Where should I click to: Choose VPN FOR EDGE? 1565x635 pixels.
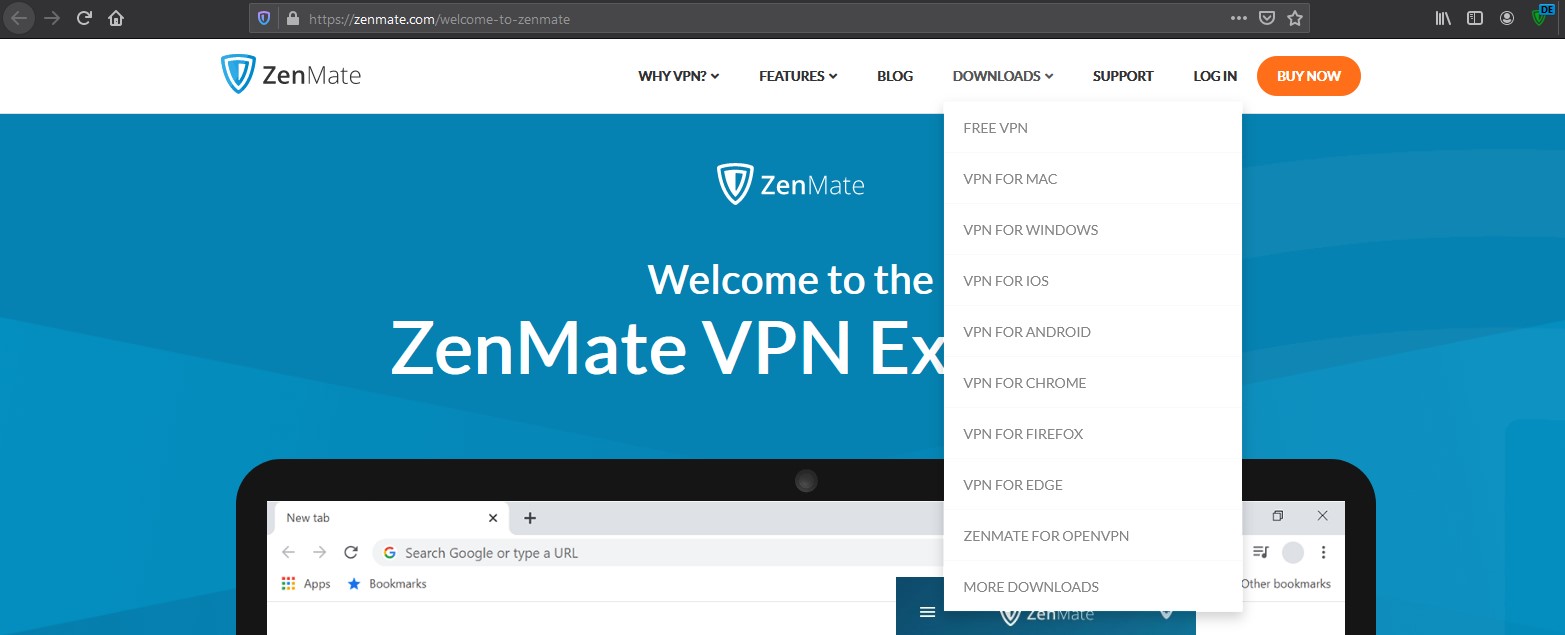click(1093, 485)
